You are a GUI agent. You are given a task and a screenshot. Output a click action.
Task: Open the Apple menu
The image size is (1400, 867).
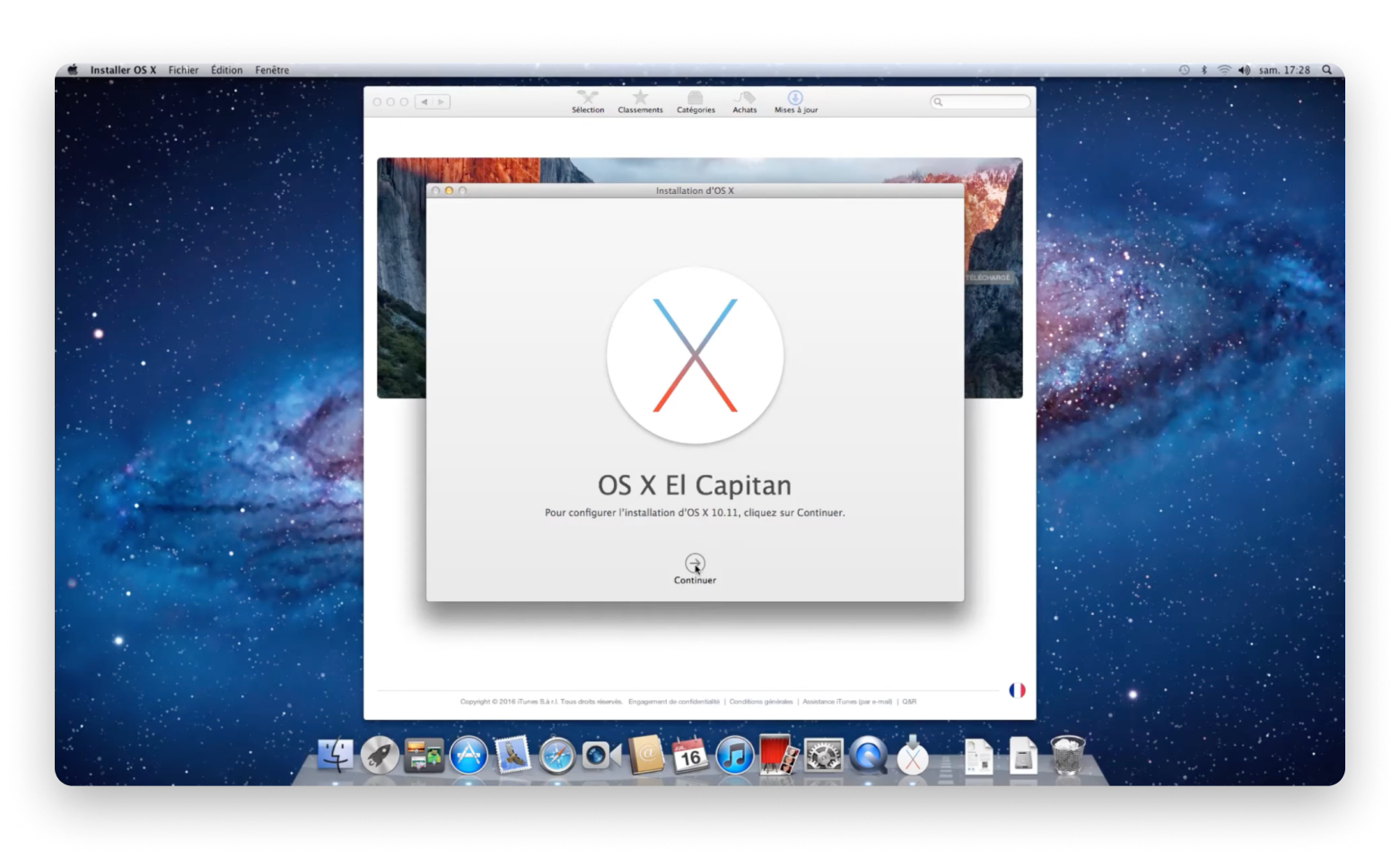73,70
